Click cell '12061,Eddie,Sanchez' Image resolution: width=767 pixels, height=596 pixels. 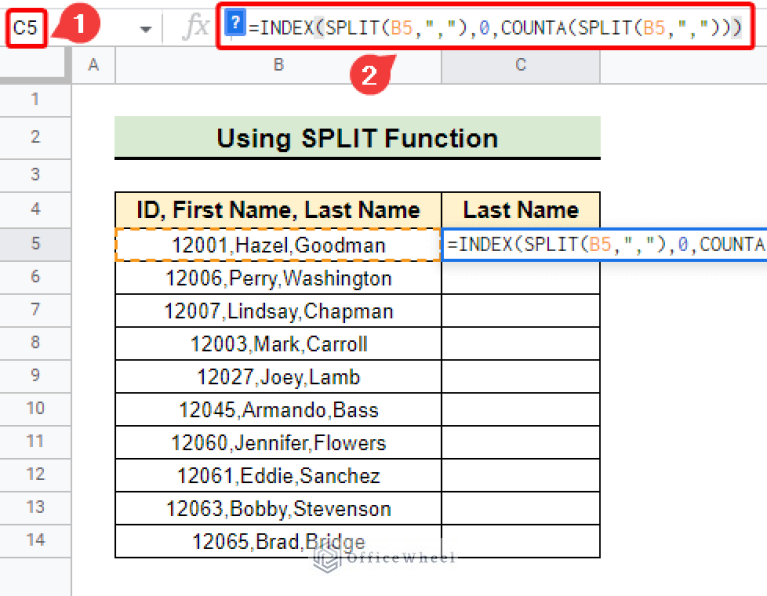click(x=278, y=476)
